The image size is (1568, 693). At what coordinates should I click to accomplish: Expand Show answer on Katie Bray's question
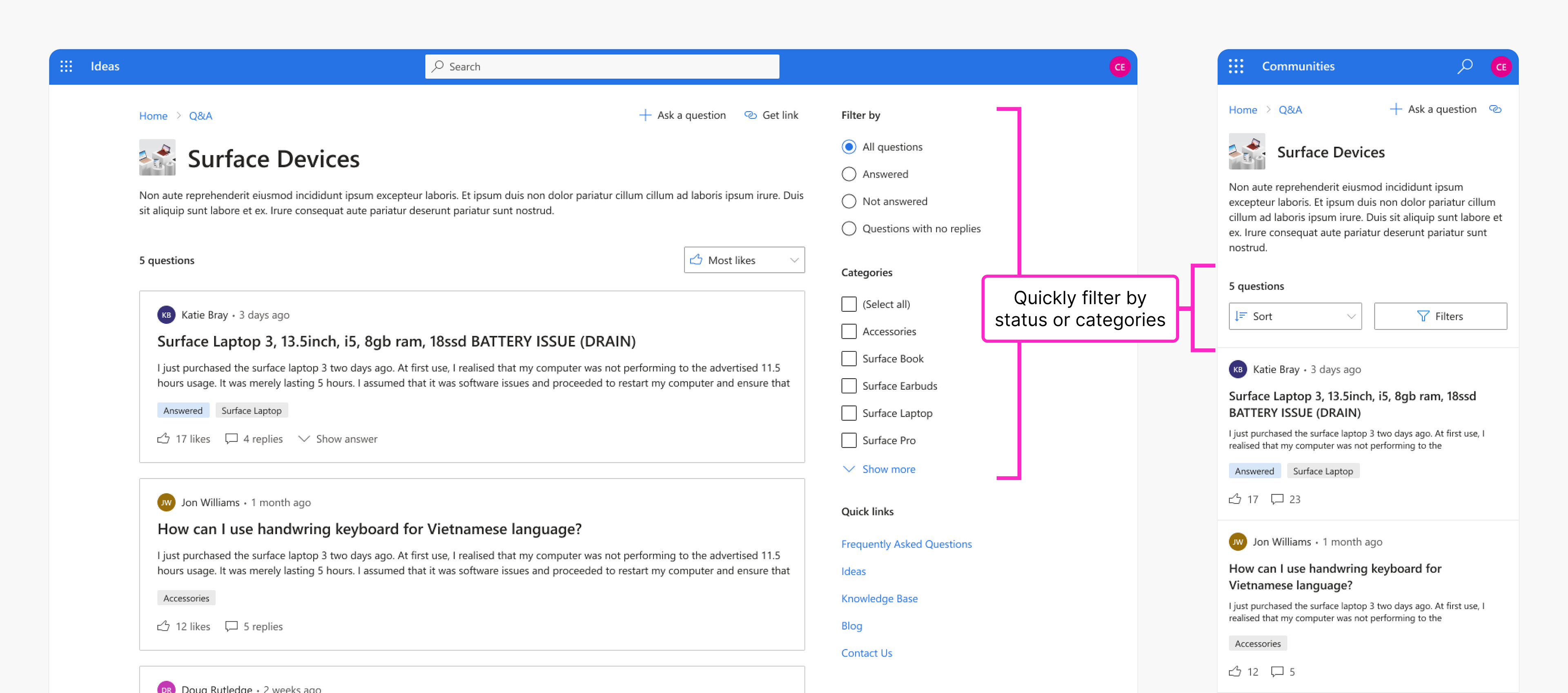(x=338, y=439)
